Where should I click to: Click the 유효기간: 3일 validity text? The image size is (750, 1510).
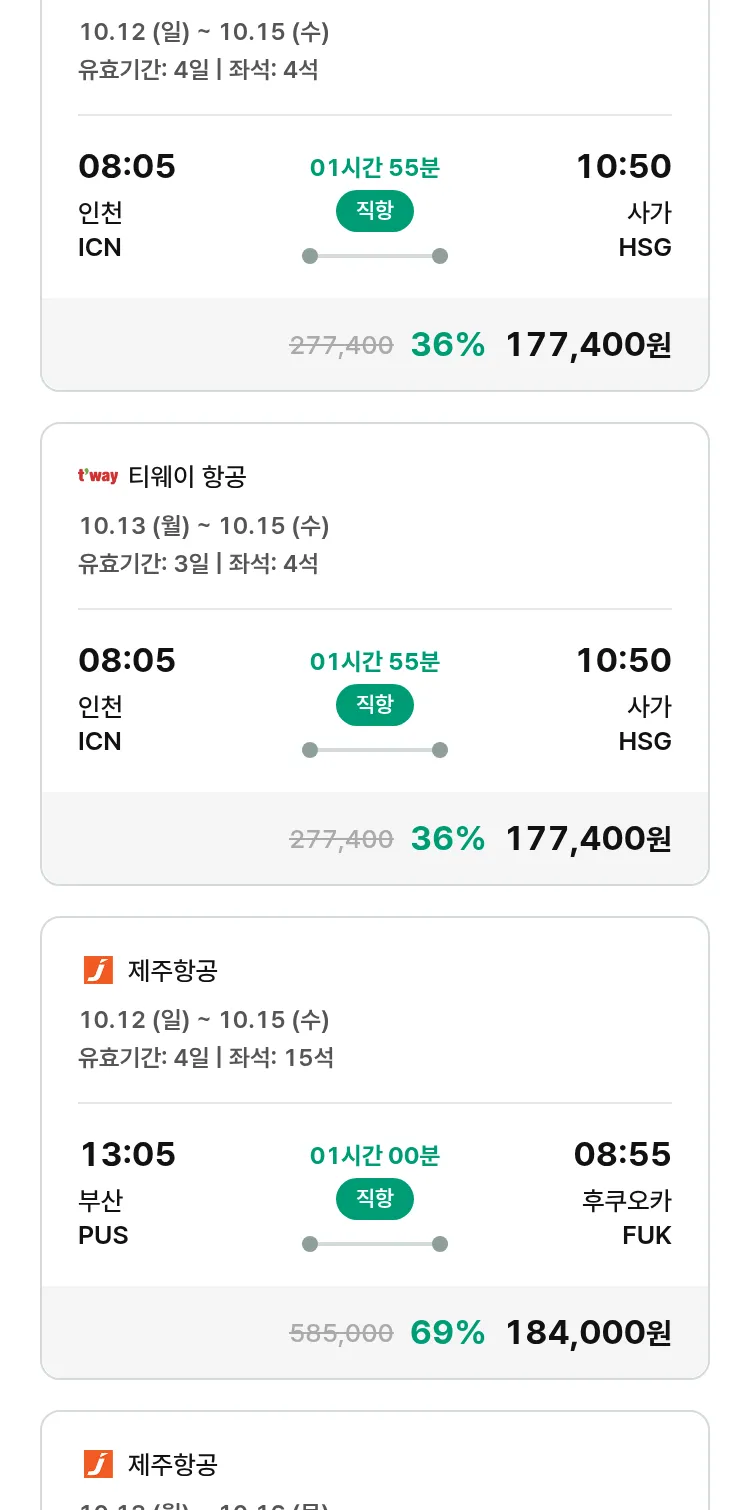144,563
